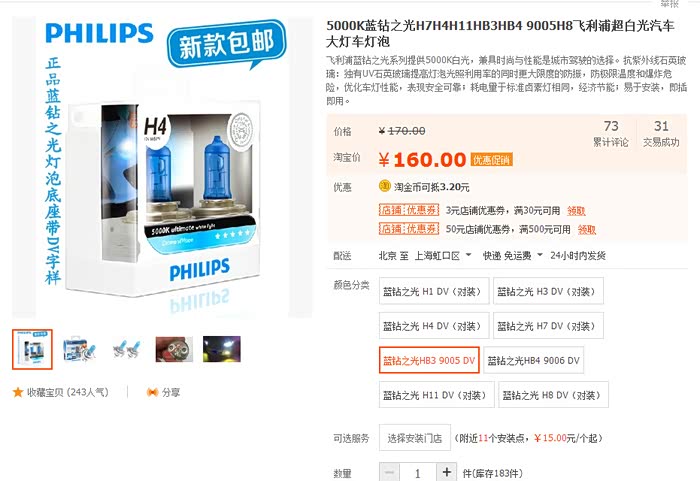The image size is (700, 481).
Task: Open the 快递 免运费 shipping dropdown
Action: click(512, 255)
